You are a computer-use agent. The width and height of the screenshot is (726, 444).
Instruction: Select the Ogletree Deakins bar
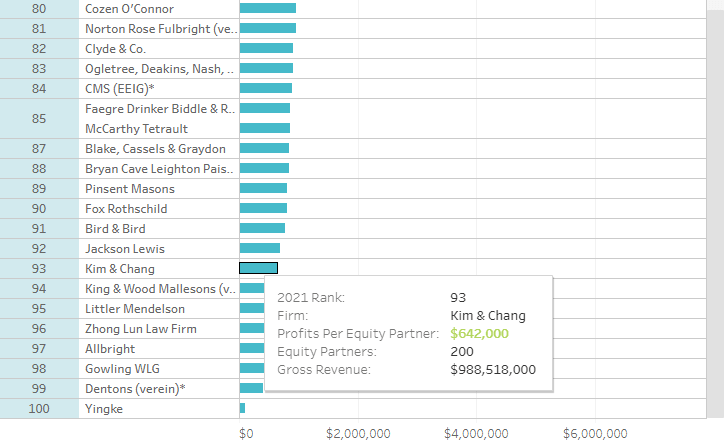[266, 68]
